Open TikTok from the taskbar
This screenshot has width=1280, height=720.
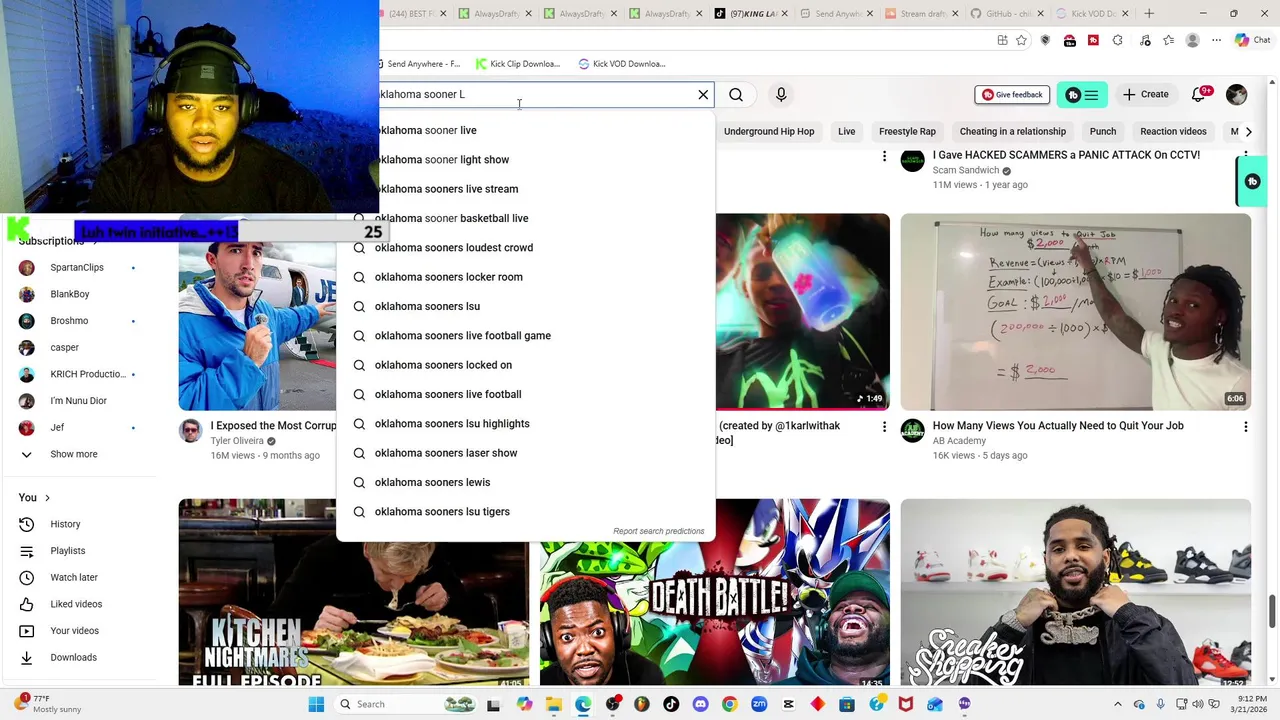[671, 704]
